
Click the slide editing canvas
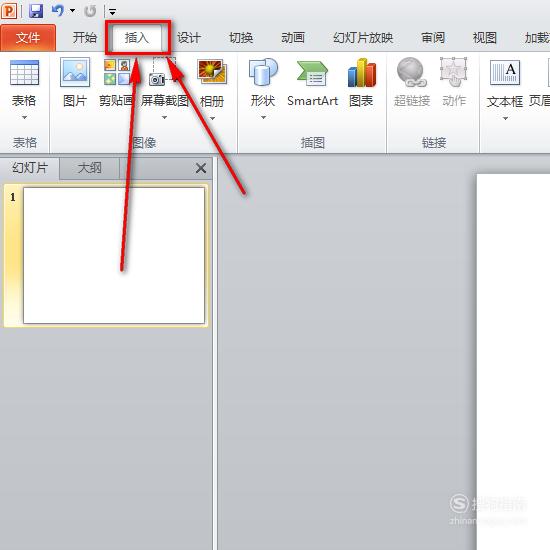(513, 361)
